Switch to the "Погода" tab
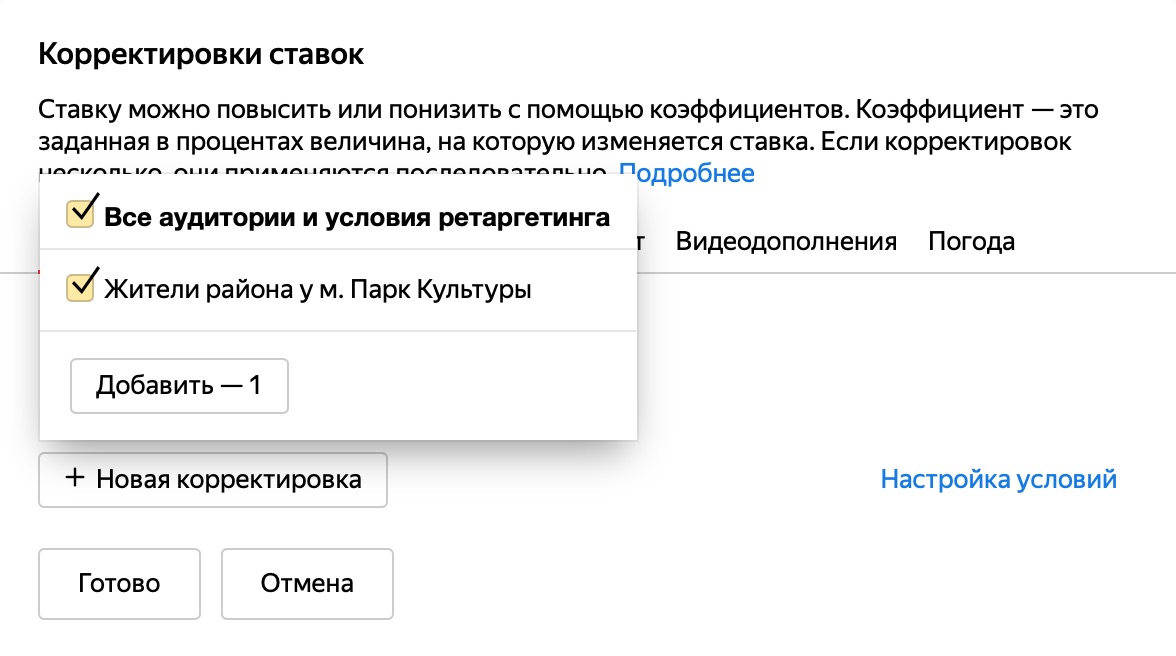The width and height of the screenshot is (1176, 656). click(x=971, y=241)
